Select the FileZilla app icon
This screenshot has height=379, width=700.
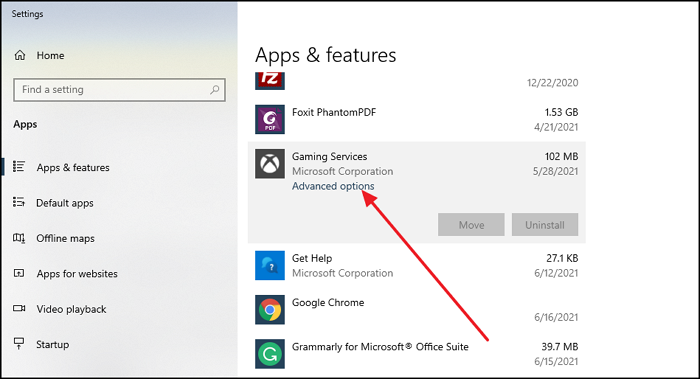(x=270, y=81)
